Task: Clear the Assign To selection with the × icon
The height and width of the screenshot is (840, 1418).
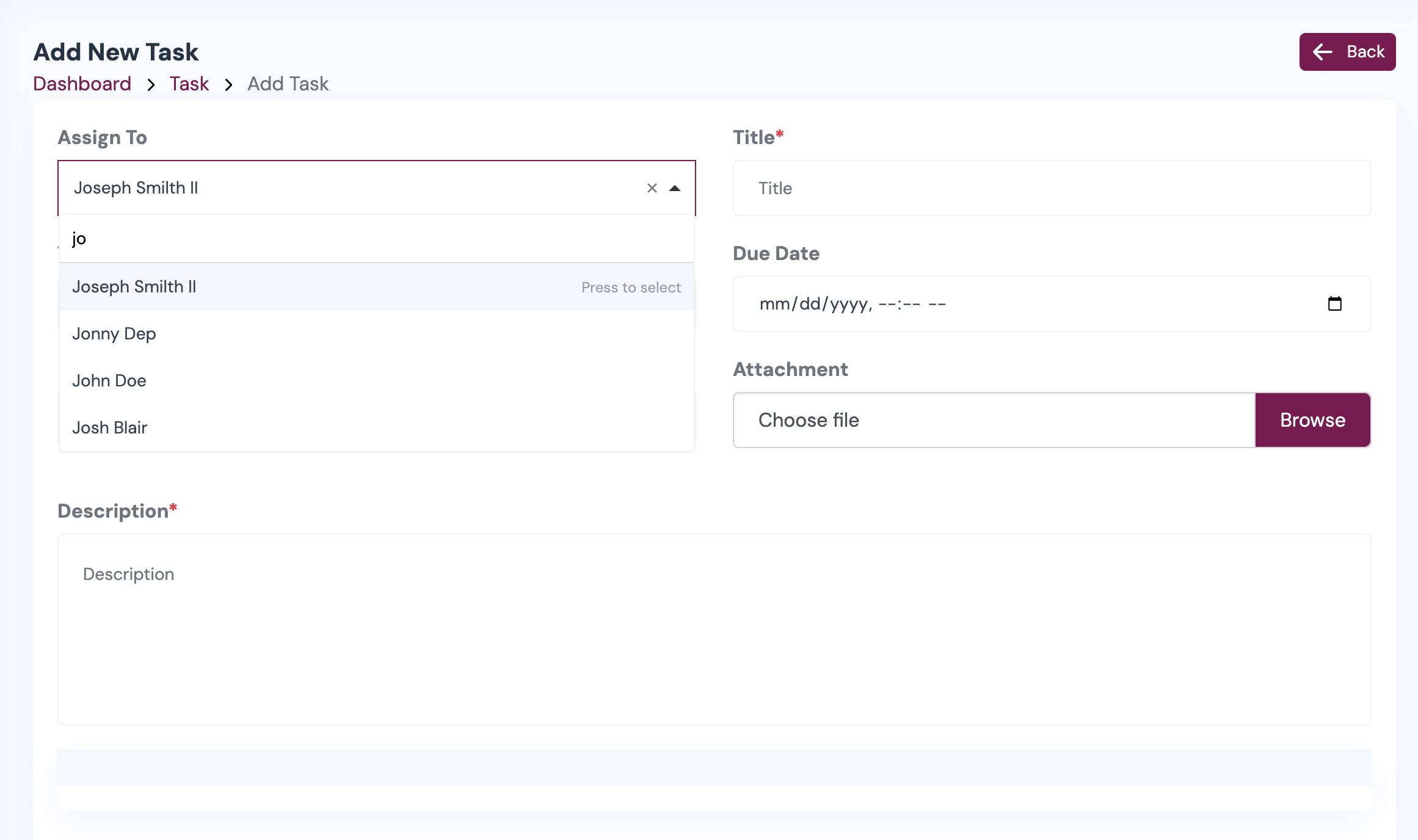Action: point(651,188)
